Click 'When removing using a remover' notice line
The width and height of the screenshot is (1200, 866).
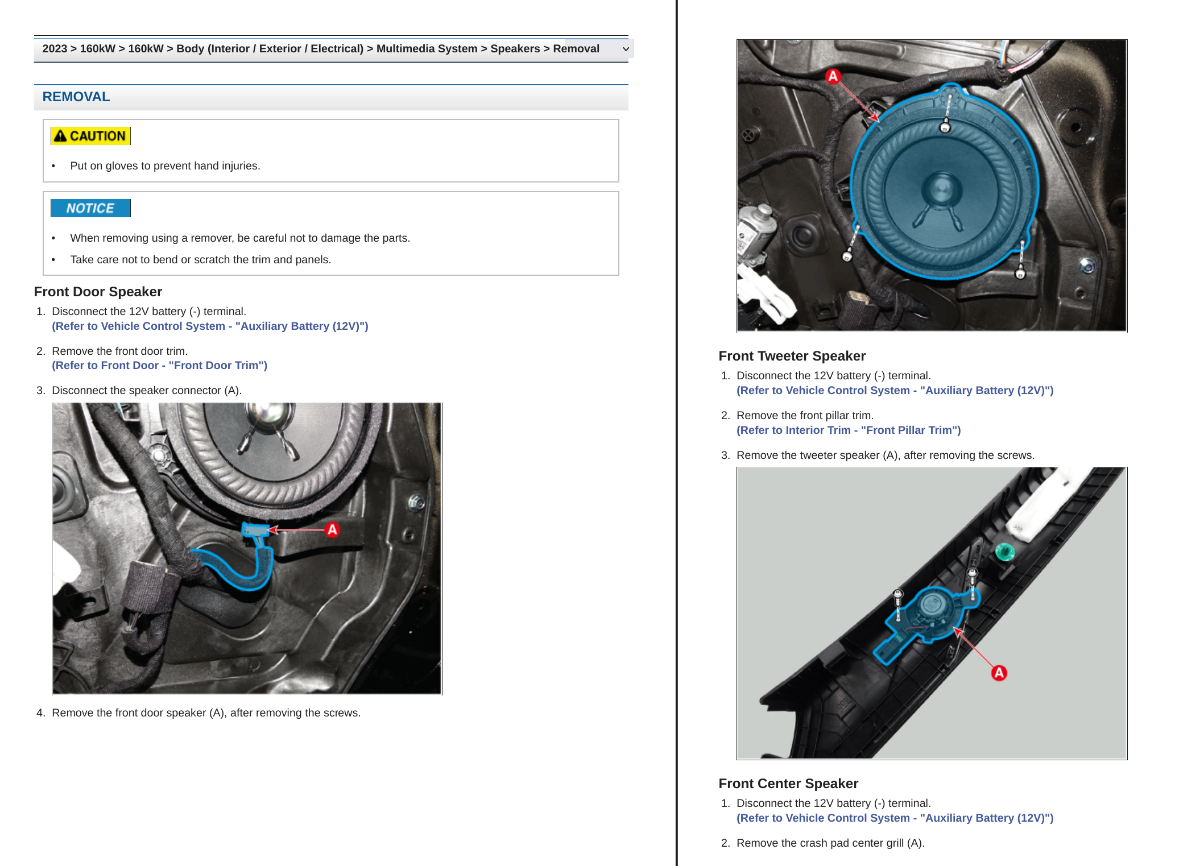(240, 238)
